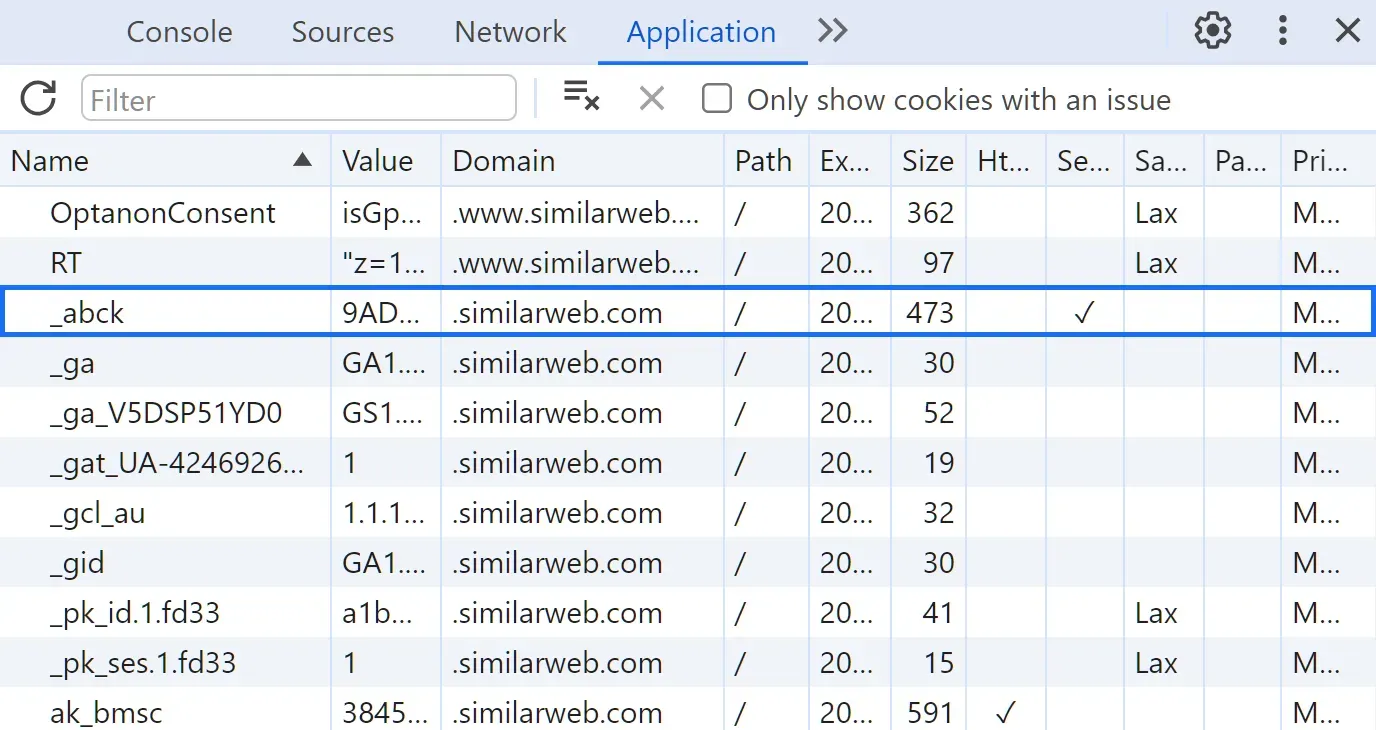Close DevTools with the X icon
The image size is (1376, 730).
[1347, 30]
